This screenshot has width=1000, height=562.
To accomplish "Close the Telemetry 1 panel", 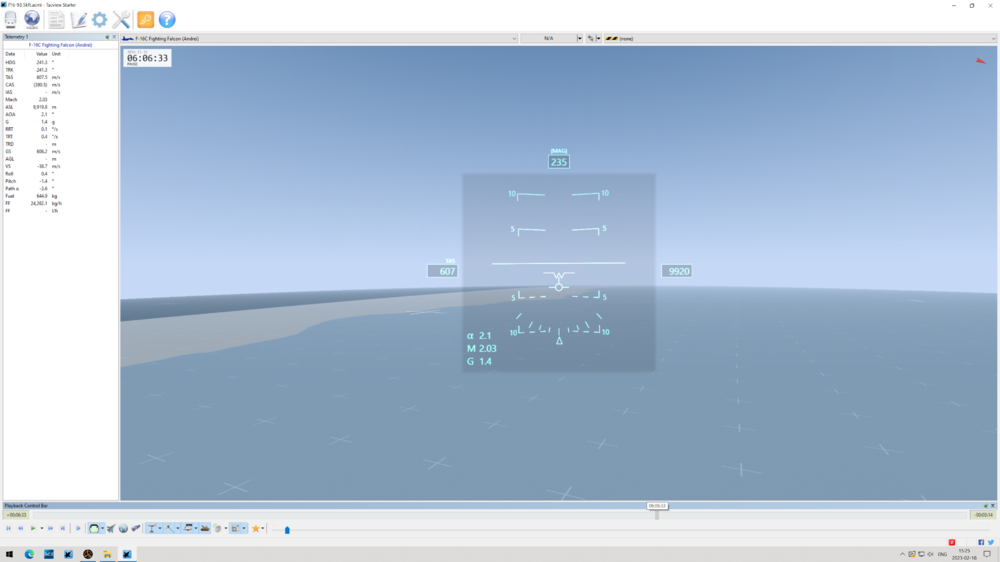I will tap(114, 37).
